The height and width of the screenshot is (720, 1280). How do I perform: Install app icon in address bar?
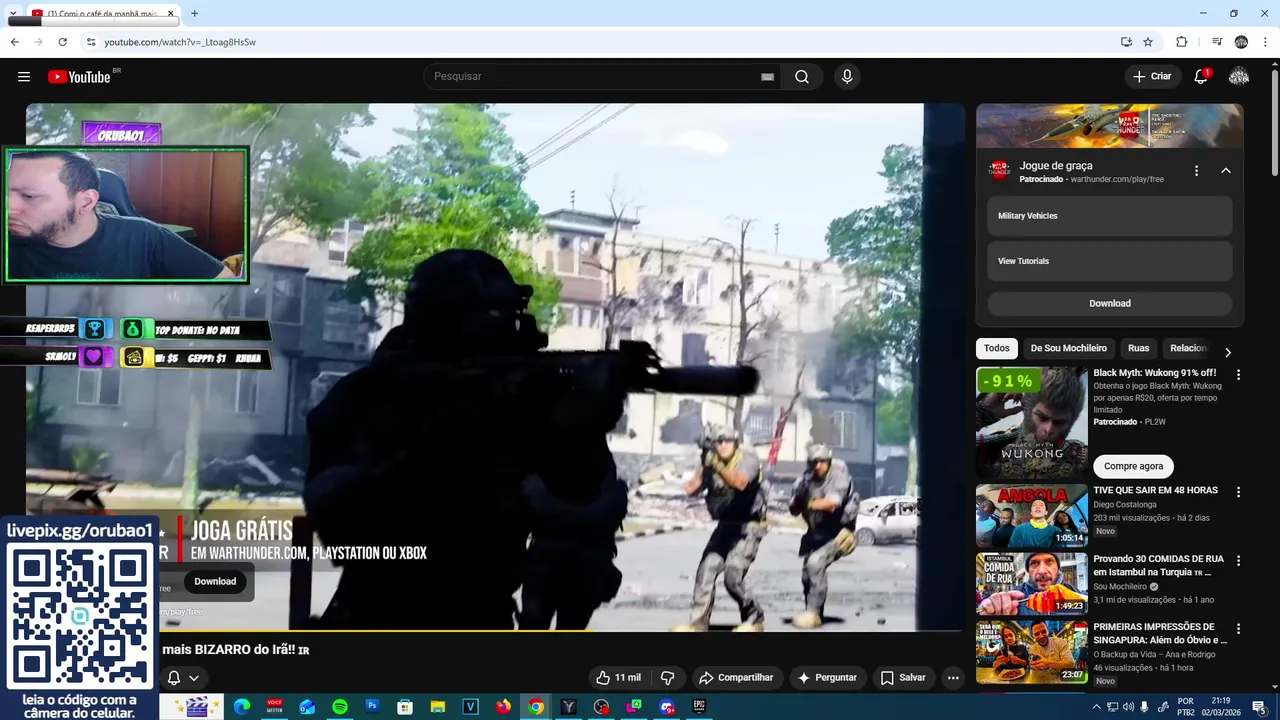coord(1126,42)
